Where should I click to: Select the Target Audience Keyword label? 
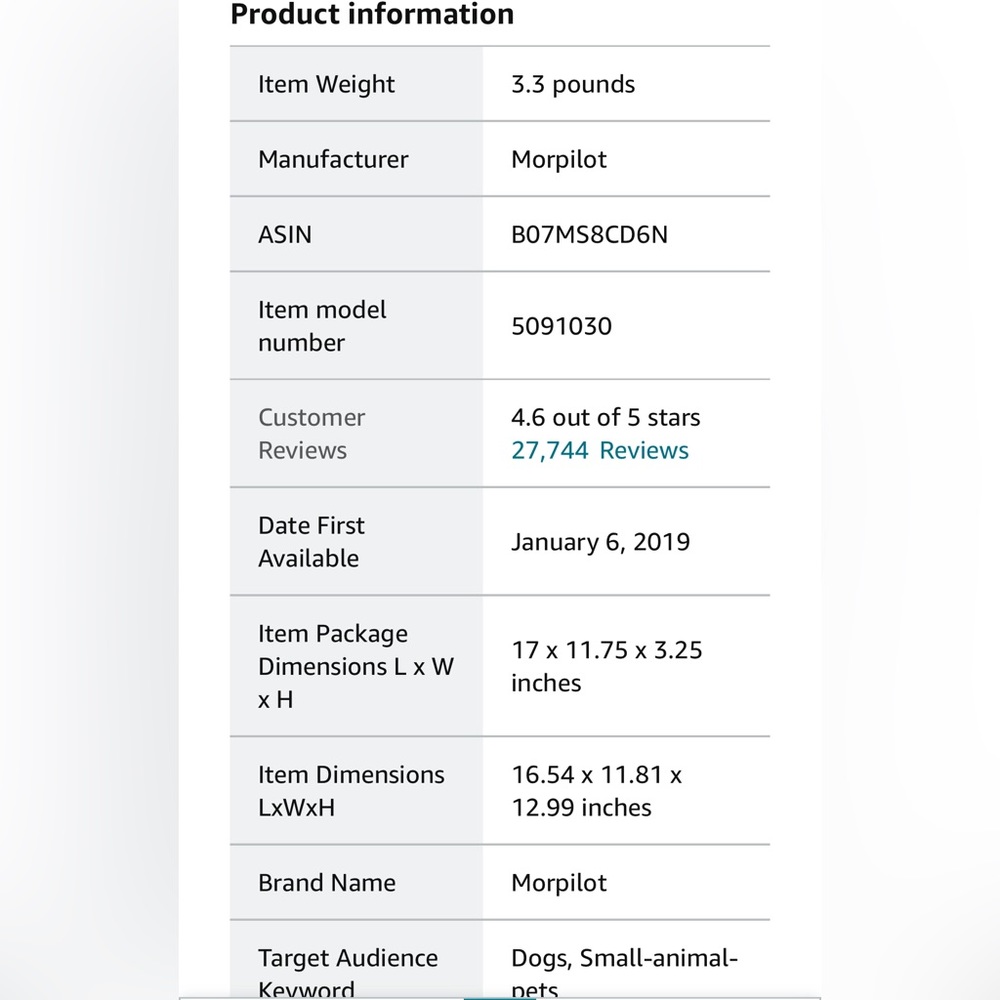348,974
